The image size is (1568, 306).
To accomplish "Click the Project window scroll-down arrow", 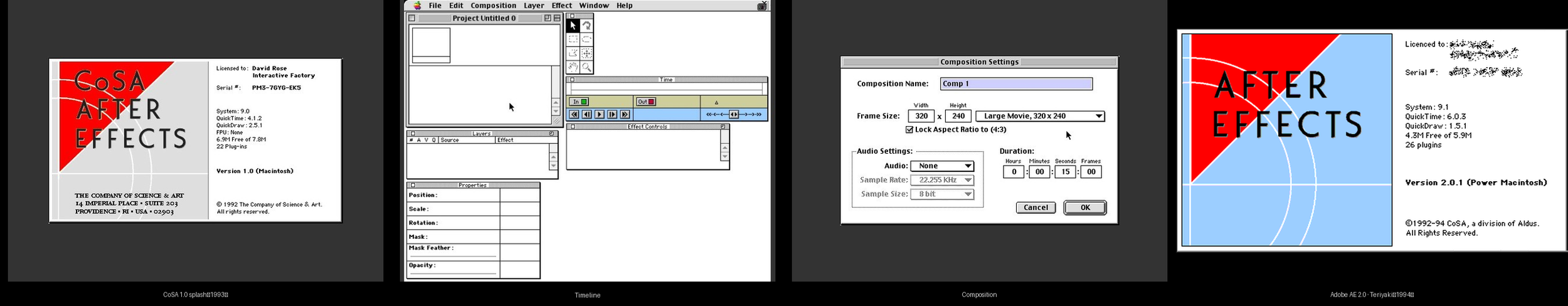I will click(556, 112).
